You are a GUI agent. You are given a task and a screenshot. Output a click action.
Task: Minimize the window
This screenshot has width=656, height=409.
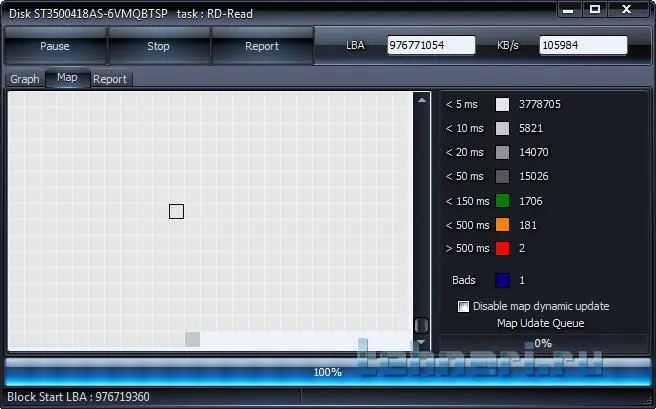click(568, 10)
